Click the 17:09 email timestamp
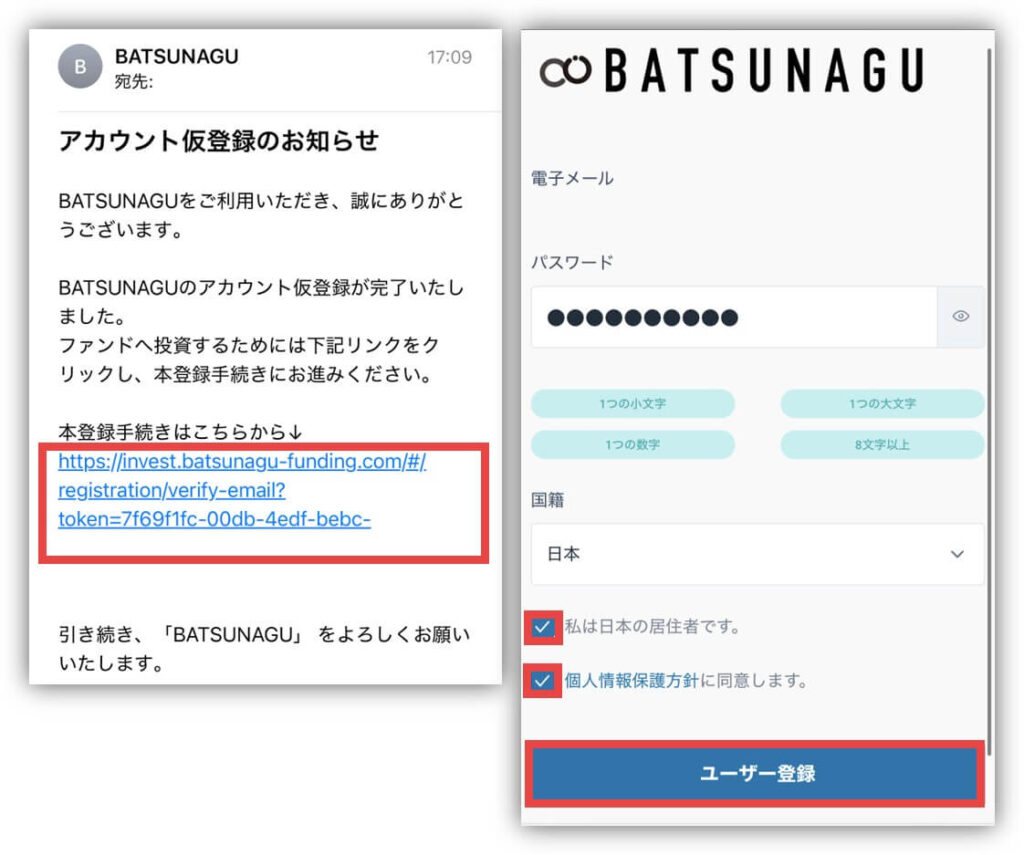 (x=449, y=57)
